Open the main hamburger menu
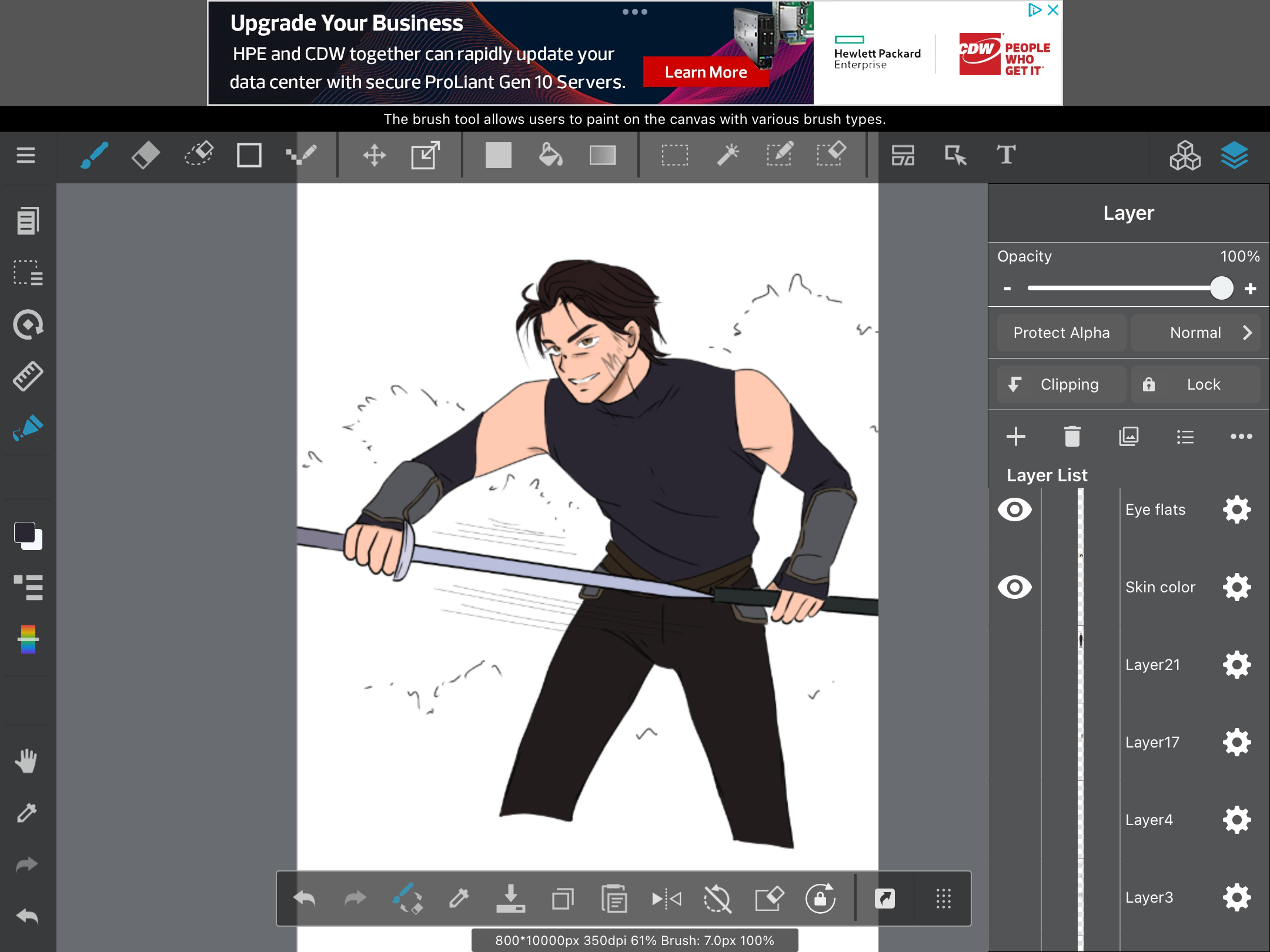The image size is (1270, 952). coord(26,156)
